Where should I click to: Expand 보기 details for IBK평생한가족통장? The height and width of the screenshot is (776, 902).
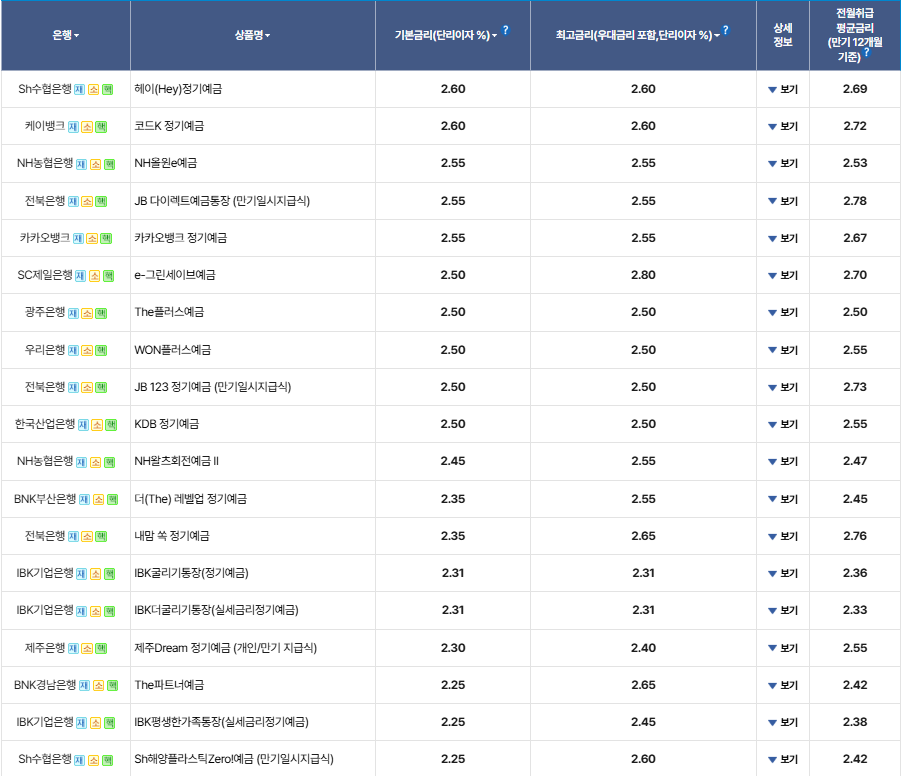783,723
